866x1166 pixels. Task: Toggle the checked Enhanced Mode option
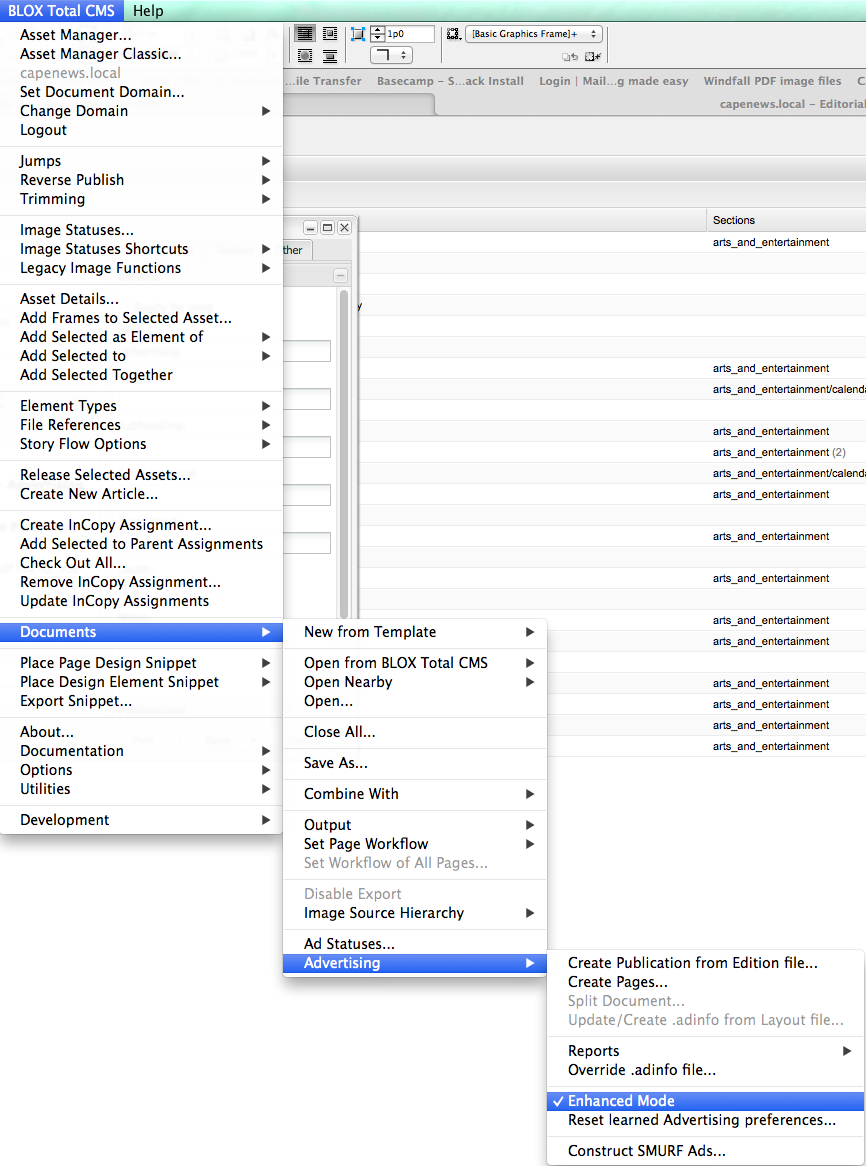point(705,1101)
